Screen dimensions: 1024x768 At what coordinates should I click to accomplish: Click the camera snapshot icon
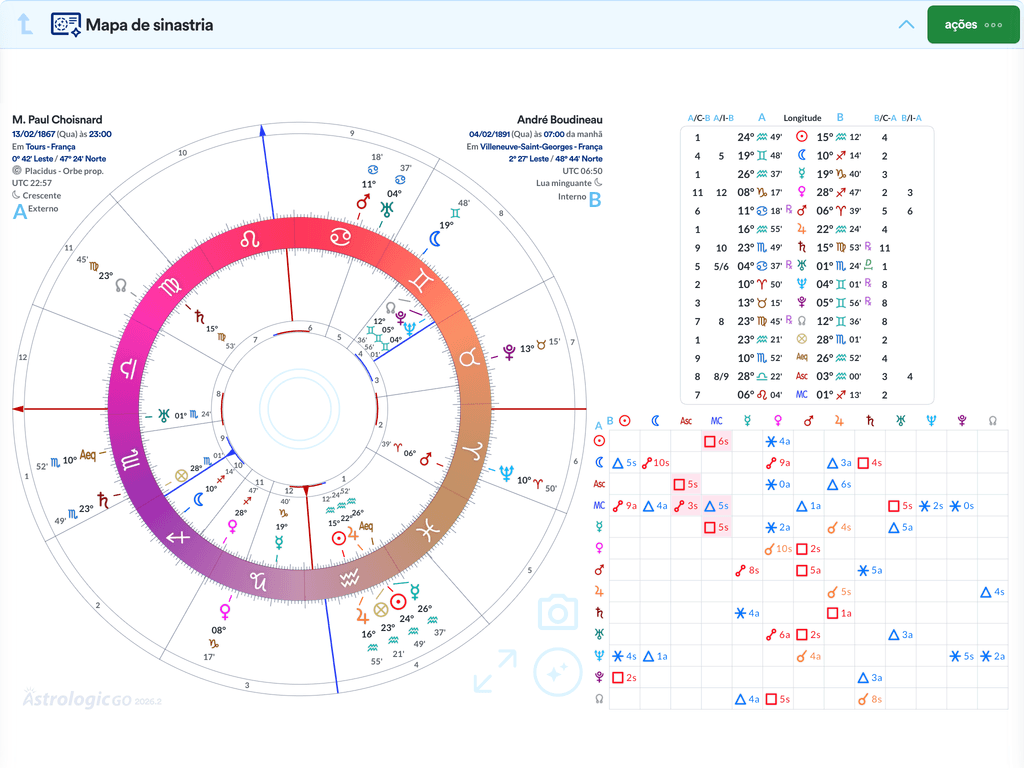point(558,613)
